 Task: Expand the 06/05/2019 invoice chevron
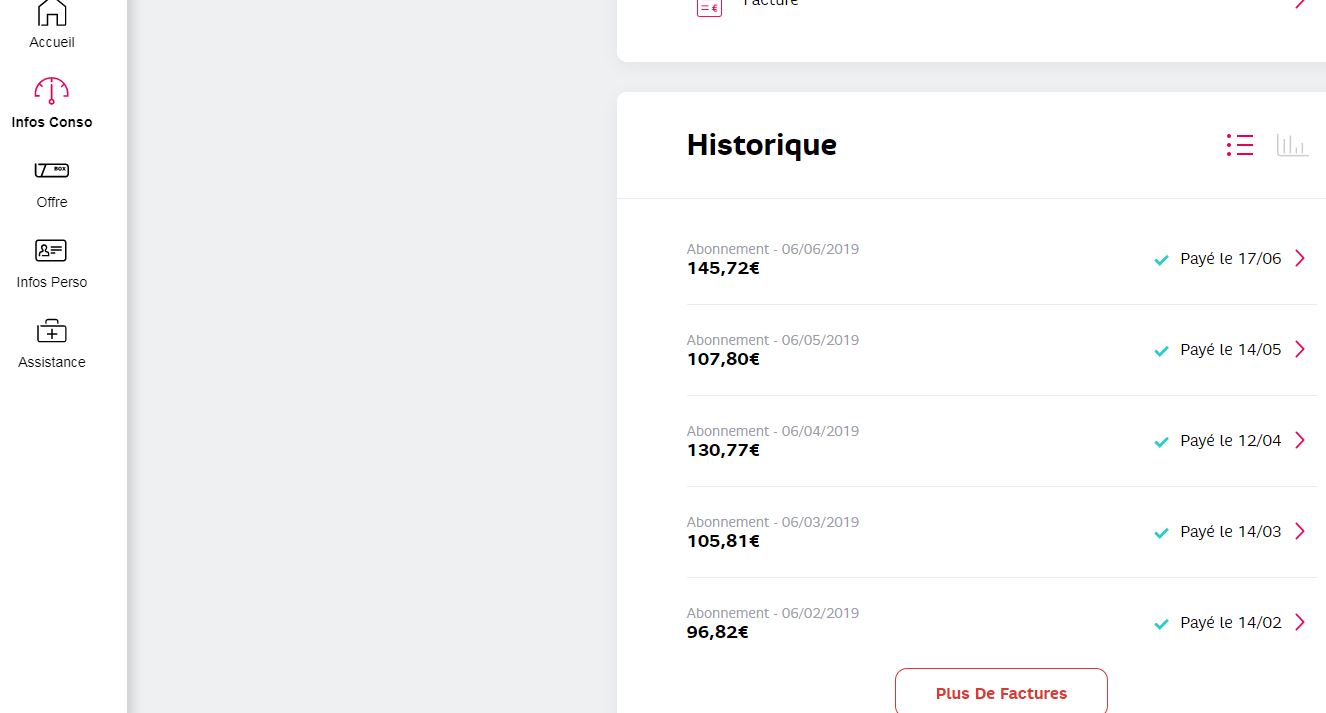coord(1300,349)
